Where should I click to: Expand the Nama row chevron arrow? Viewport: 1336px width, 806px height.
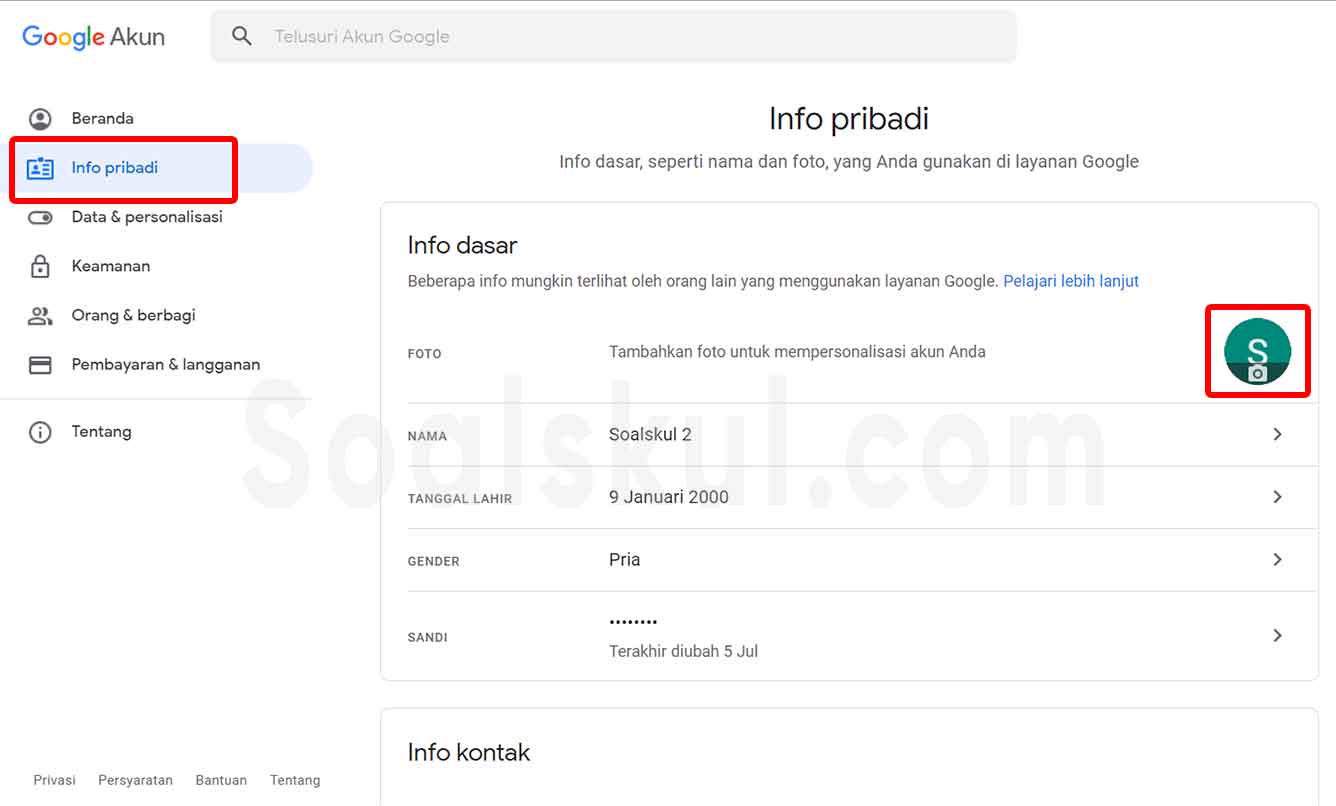coord(1277,434)
